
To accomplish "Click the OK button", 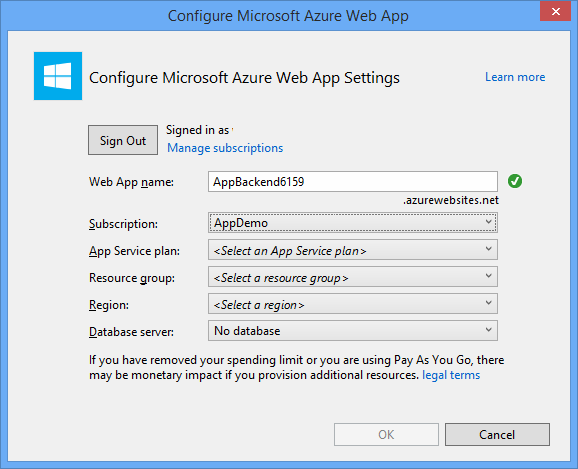I will tap(386, 434).
